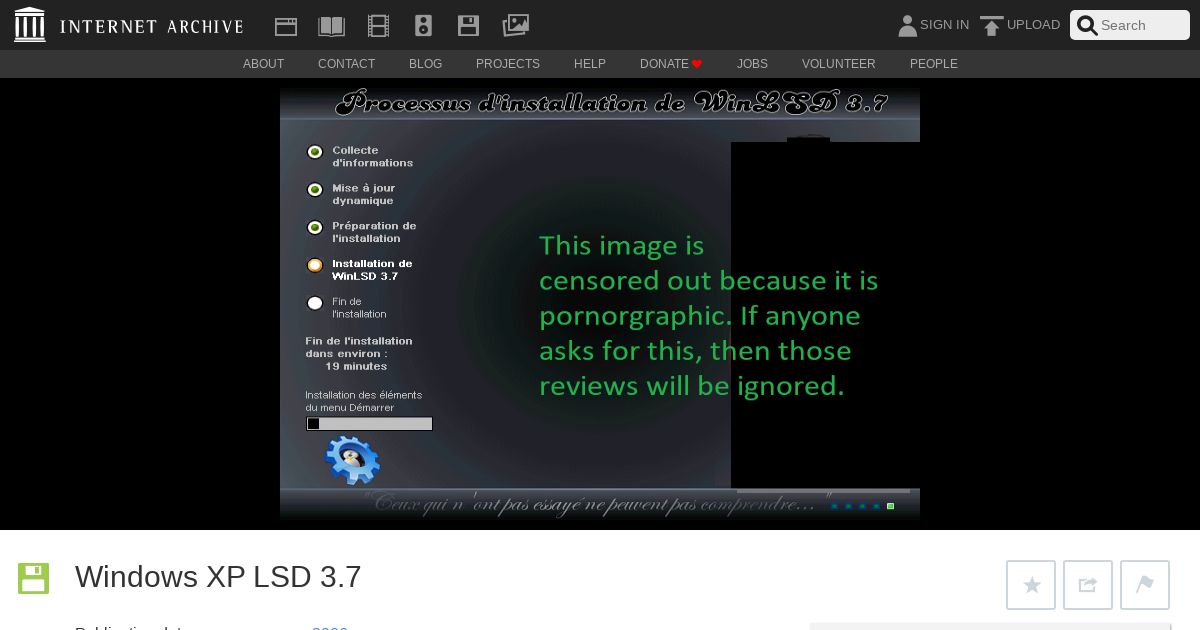This screenshot has width=1200, height=630.
Task: Open the JOBS menu item
Action: 752,64
